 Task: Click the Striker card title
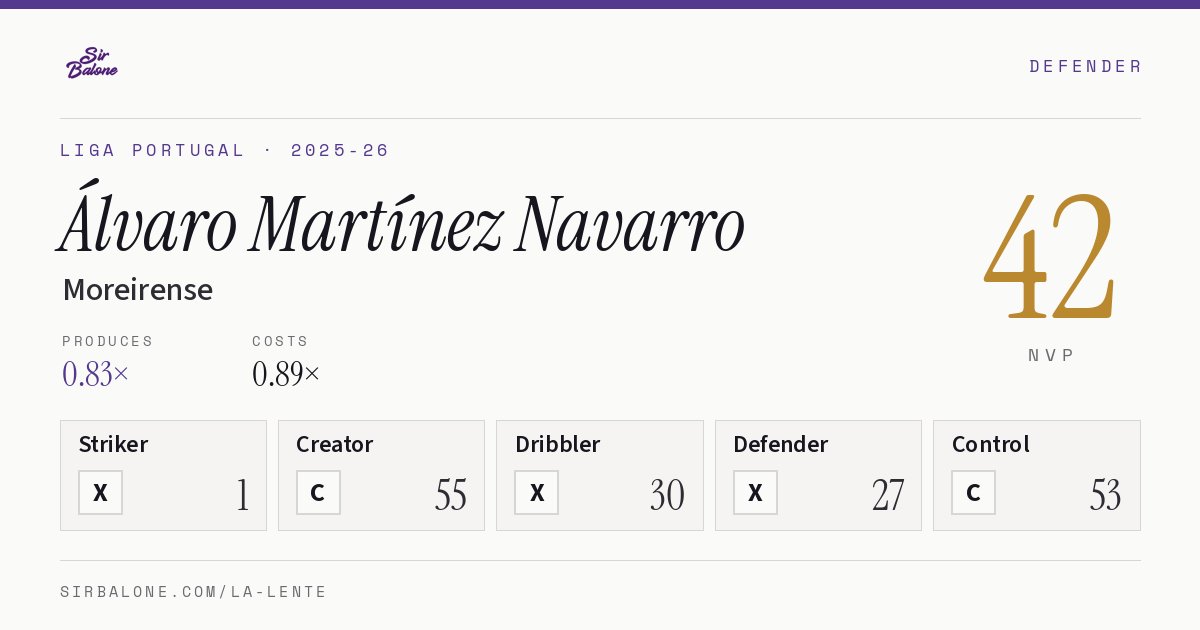point(113,444)
